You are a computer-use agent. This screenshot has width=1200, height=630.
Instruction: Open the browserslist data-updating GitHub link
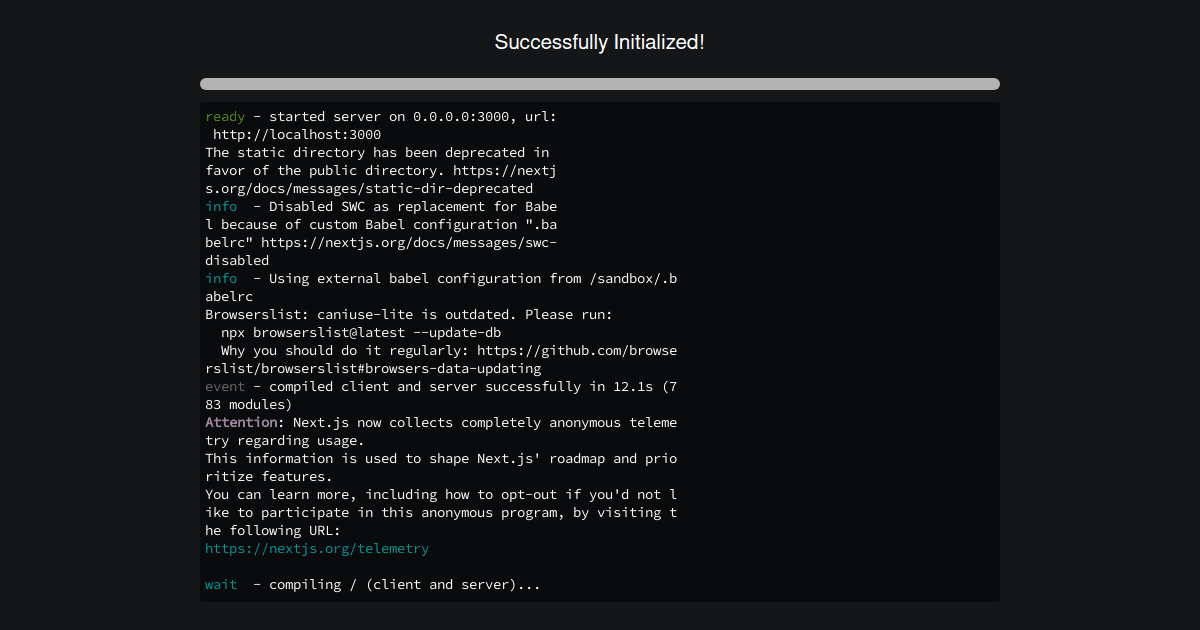[x=370, y=368]
